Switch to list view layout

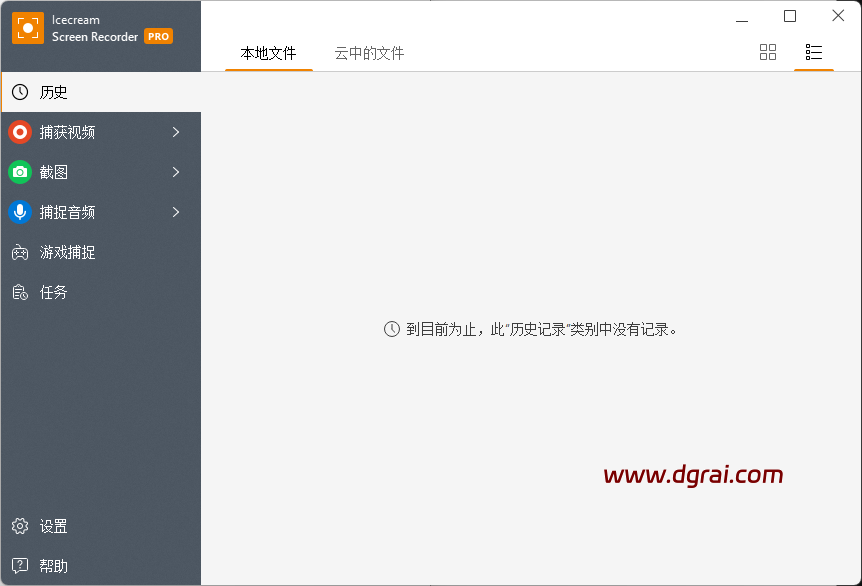[814, 52]
